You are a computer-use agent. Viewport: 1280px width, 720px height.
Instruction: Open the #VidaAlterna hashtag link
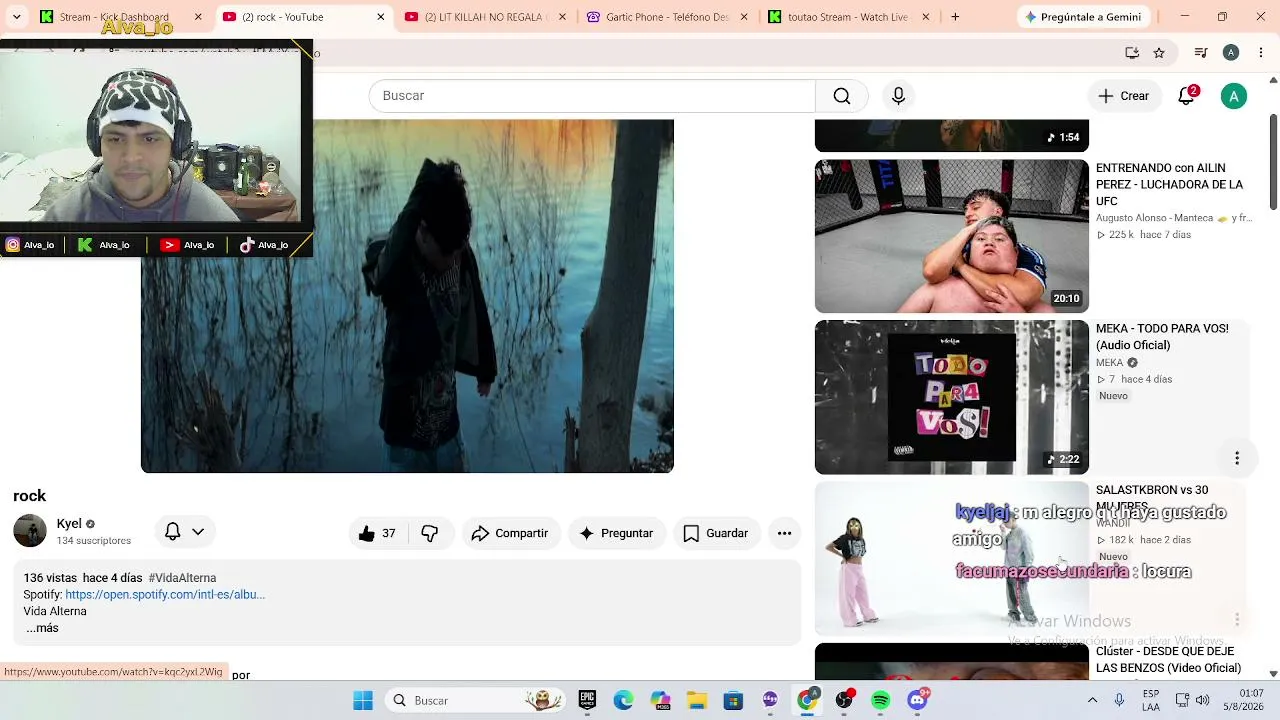[182, 578]
